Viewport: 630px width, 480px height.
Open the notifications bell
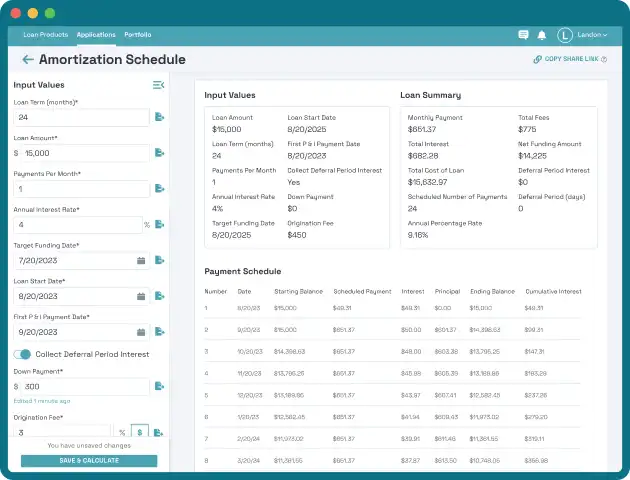542,35
